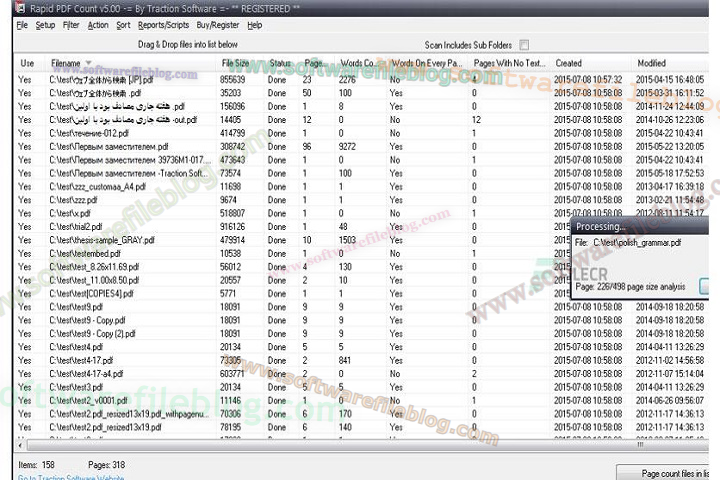
Task: Click modified date 2014-06-26 09:56:07
Action: point(669,401)
